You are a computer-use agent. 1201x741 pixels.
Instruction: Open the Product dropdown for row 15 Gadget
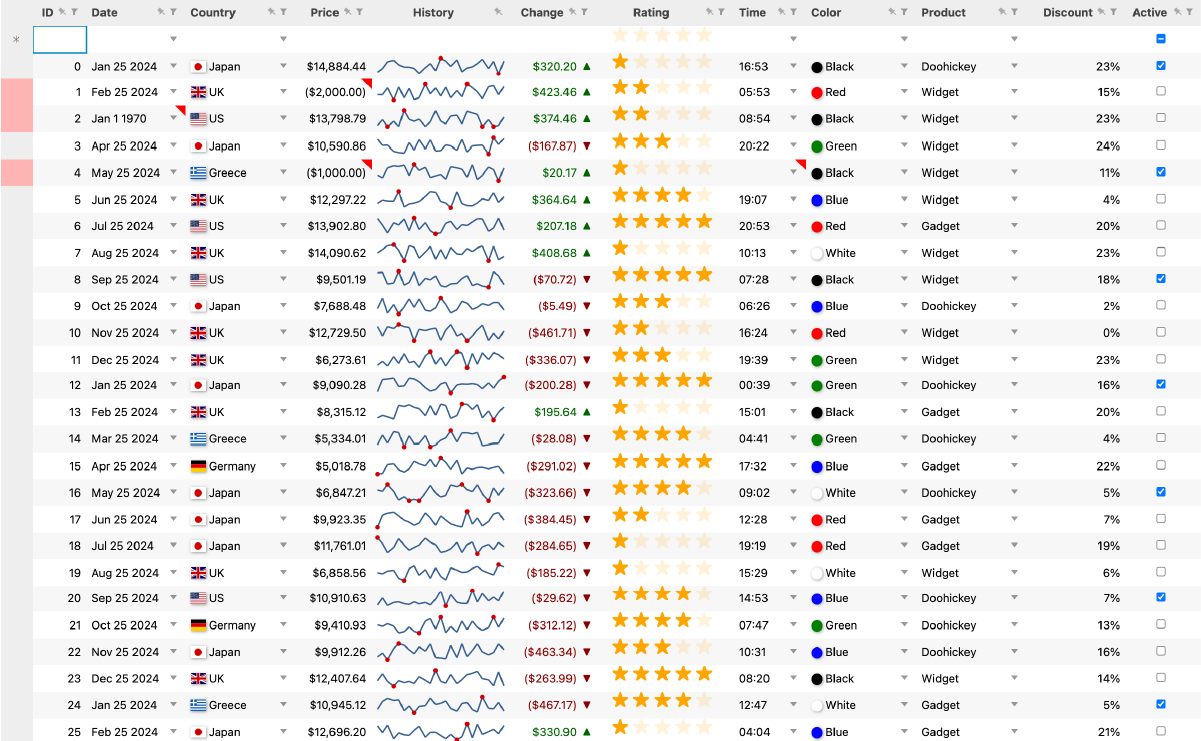[x=1014, y=466]
